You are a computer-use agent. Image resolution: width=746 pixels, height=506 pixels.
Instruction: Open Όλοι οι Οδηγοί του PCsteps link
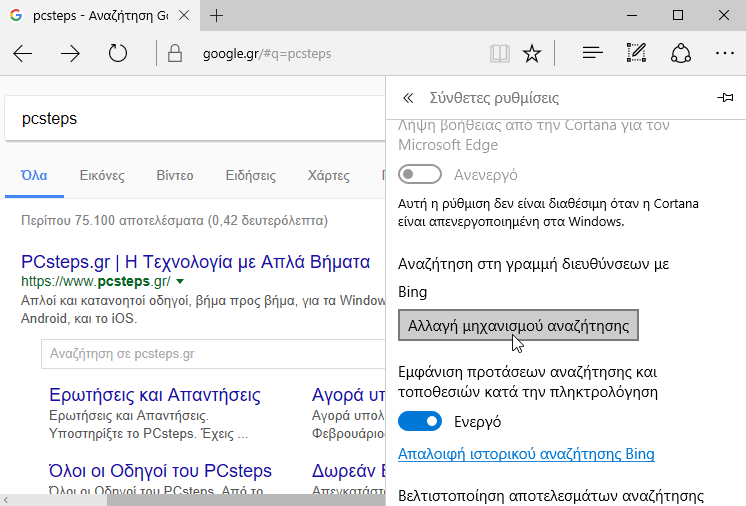tap(160, 471)
